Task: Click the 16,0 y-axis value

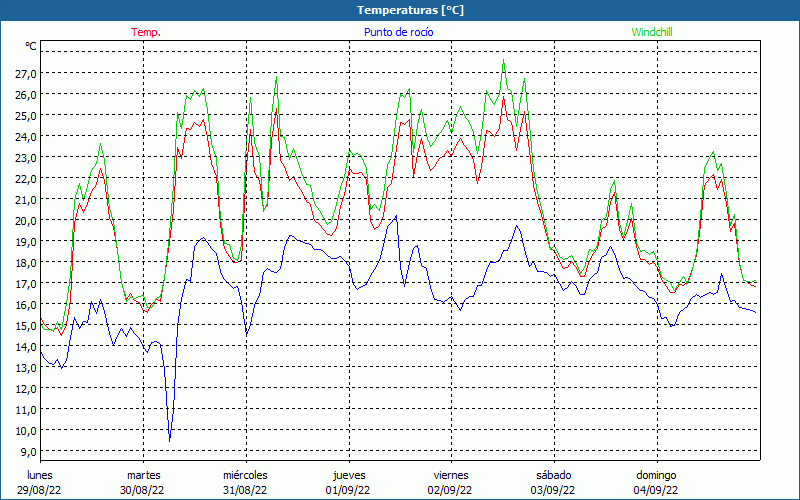Action: pyautogui.click(x=26, y=305)
